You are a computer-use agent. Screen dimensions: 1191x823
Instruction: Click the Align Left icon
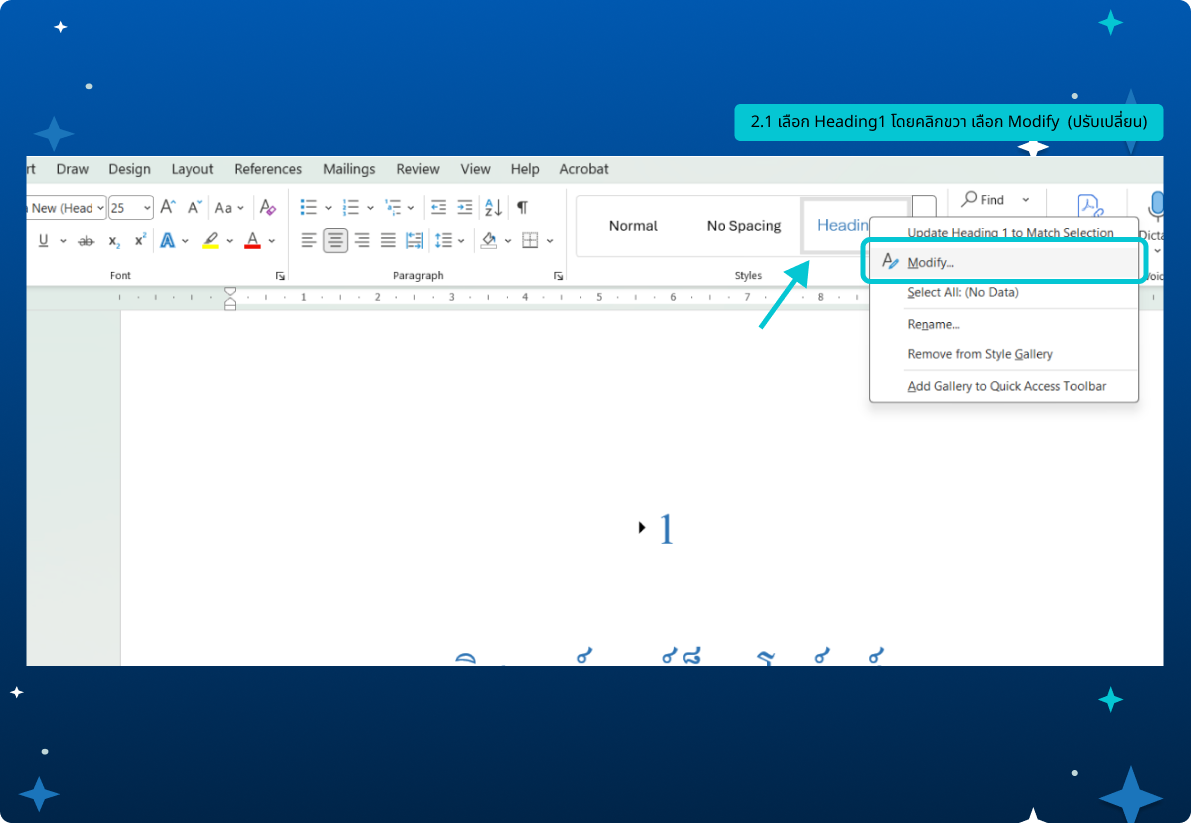click(x=309, y=240)
